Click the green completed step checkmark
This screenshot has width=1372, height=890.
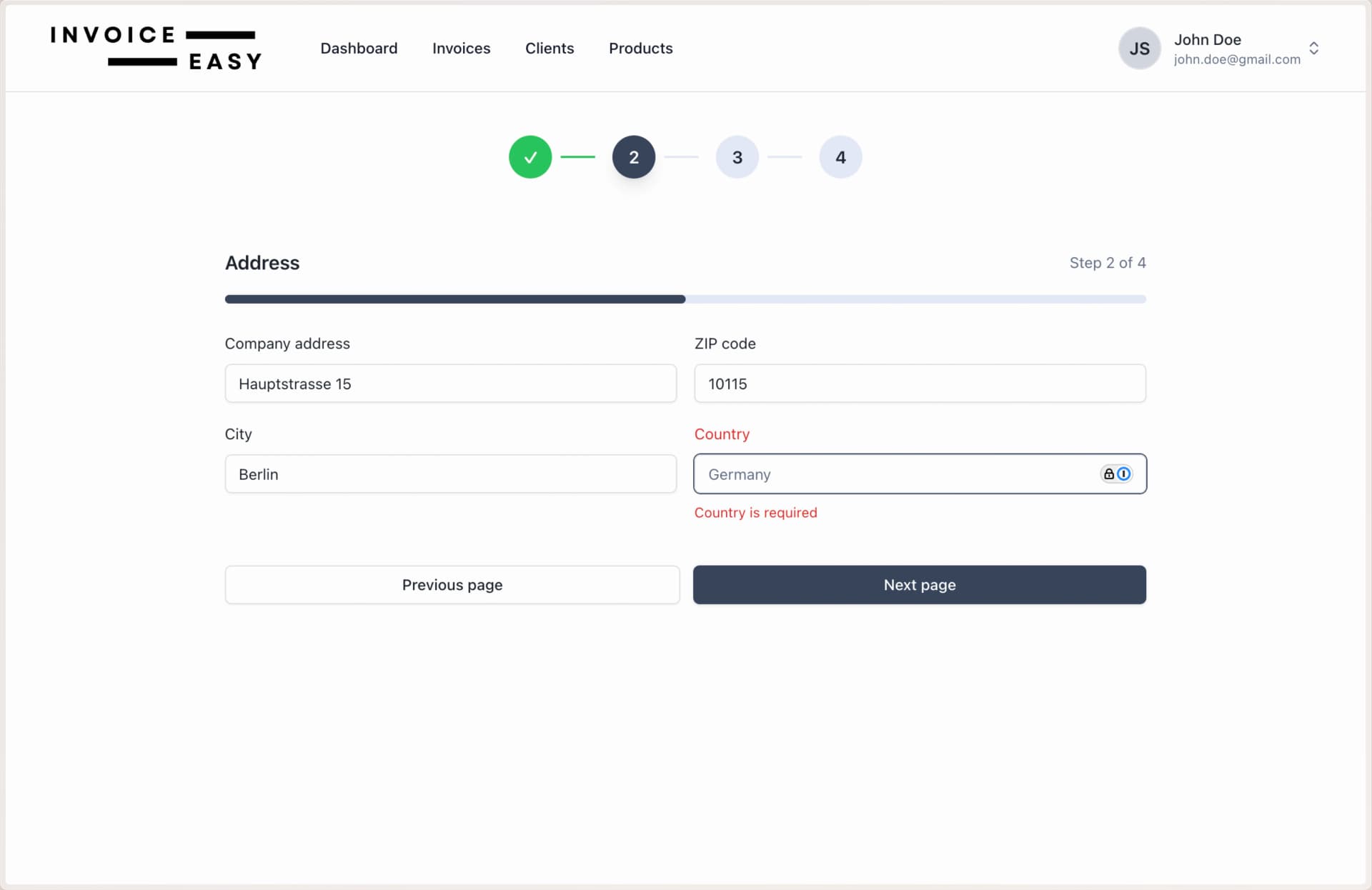click(530, 157)
